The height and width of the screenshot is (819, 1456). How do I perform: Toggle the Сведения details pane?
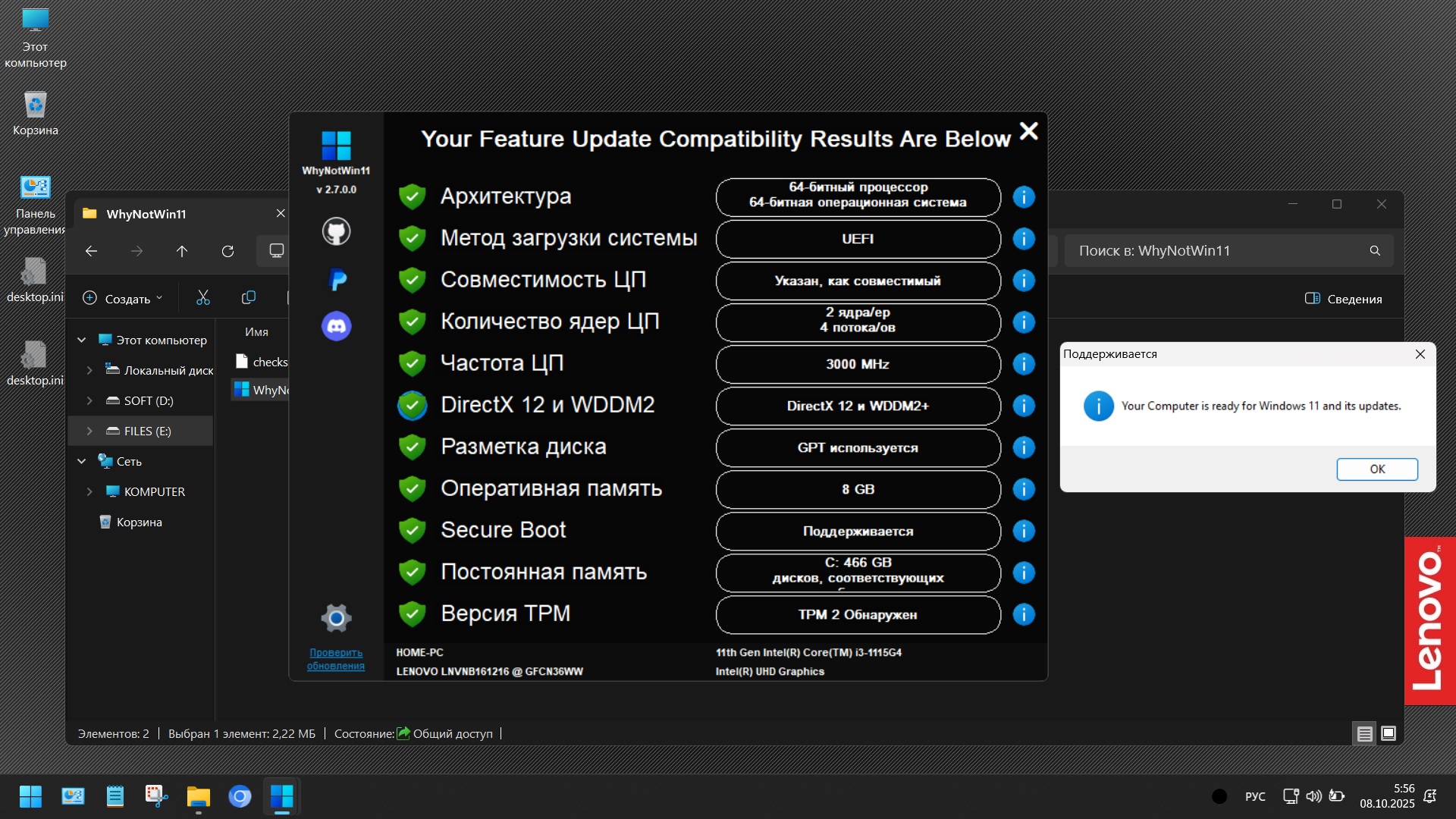(1344, 299)
